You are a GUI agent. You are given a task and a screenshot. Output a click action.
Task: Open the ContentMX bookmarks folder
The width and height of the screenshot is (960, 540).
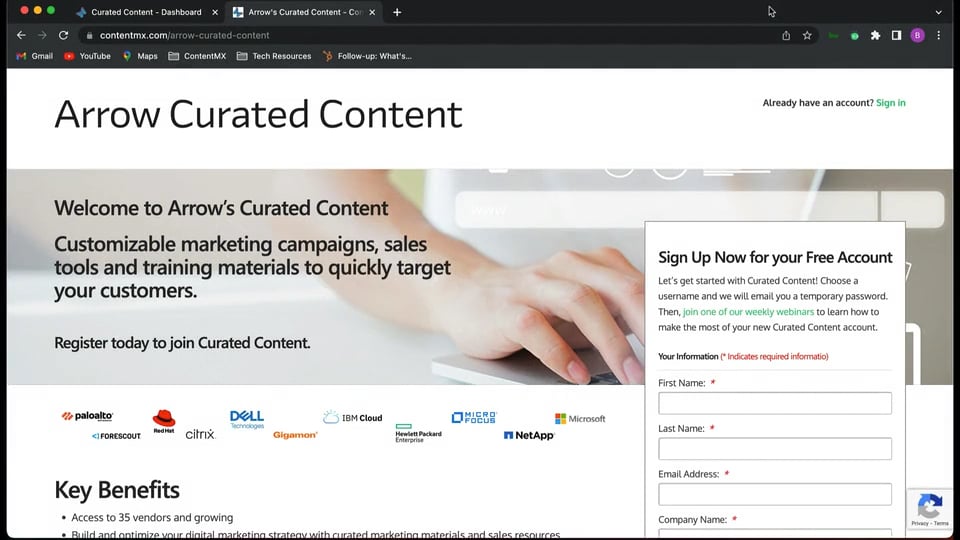point(197,56)
